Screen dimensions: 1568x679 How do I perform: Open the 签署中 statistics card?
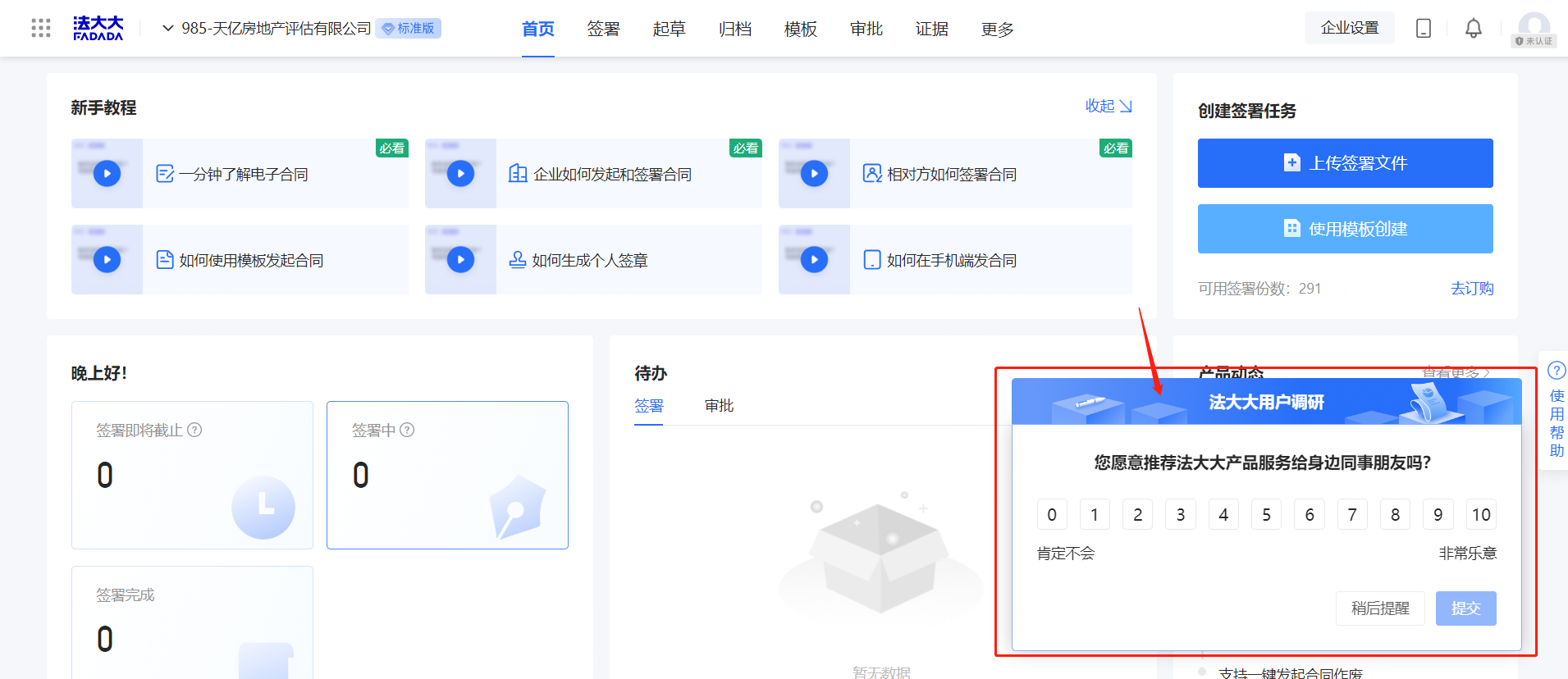click(x=447, y=475)
